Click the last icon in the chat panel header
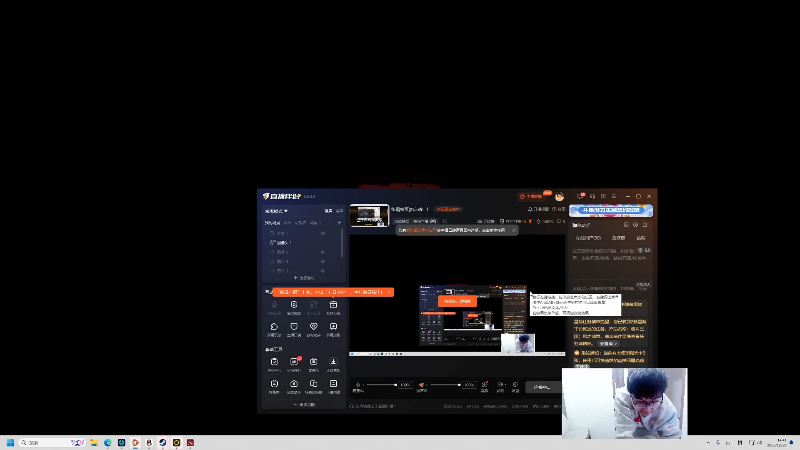The width and height of the screenshot is (800, 450). [645, 224]
